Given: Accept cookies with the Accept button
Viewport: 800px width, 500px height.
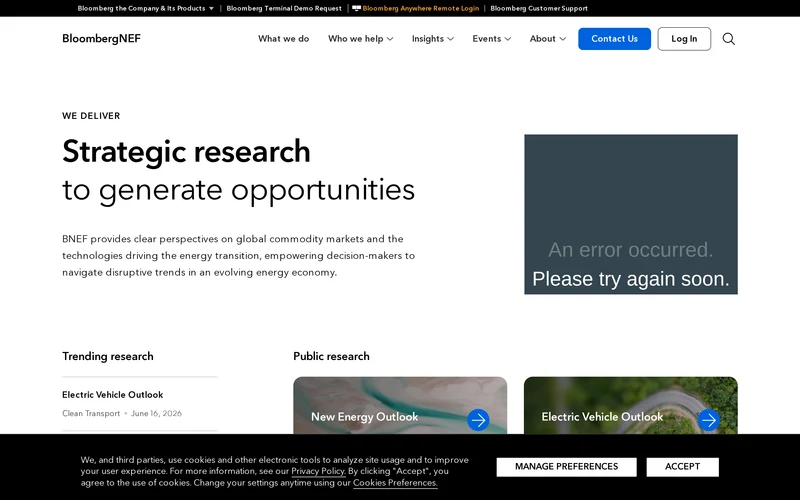Looking at the screenshot, I should pyautogui.click(x=682, y=467).
